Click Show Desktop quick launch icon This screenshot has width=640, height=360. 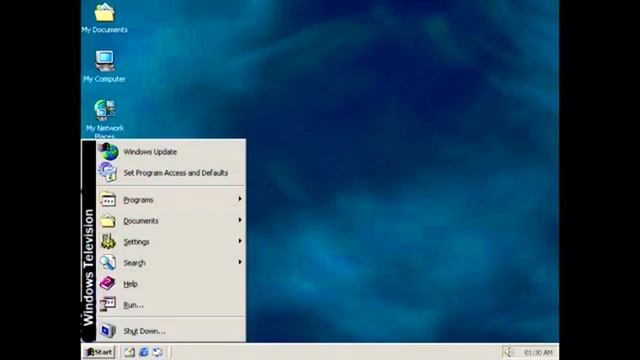click(129, 352)
